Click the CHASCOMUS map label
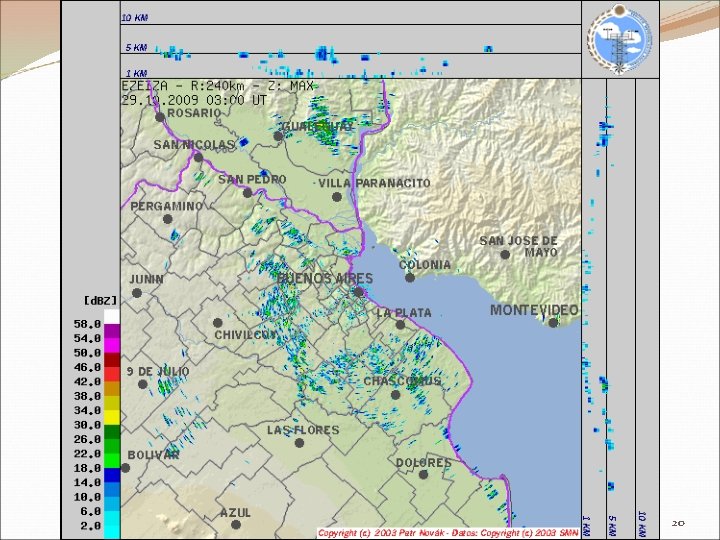This screenshot has height=540, width=720. pos(402,381)
